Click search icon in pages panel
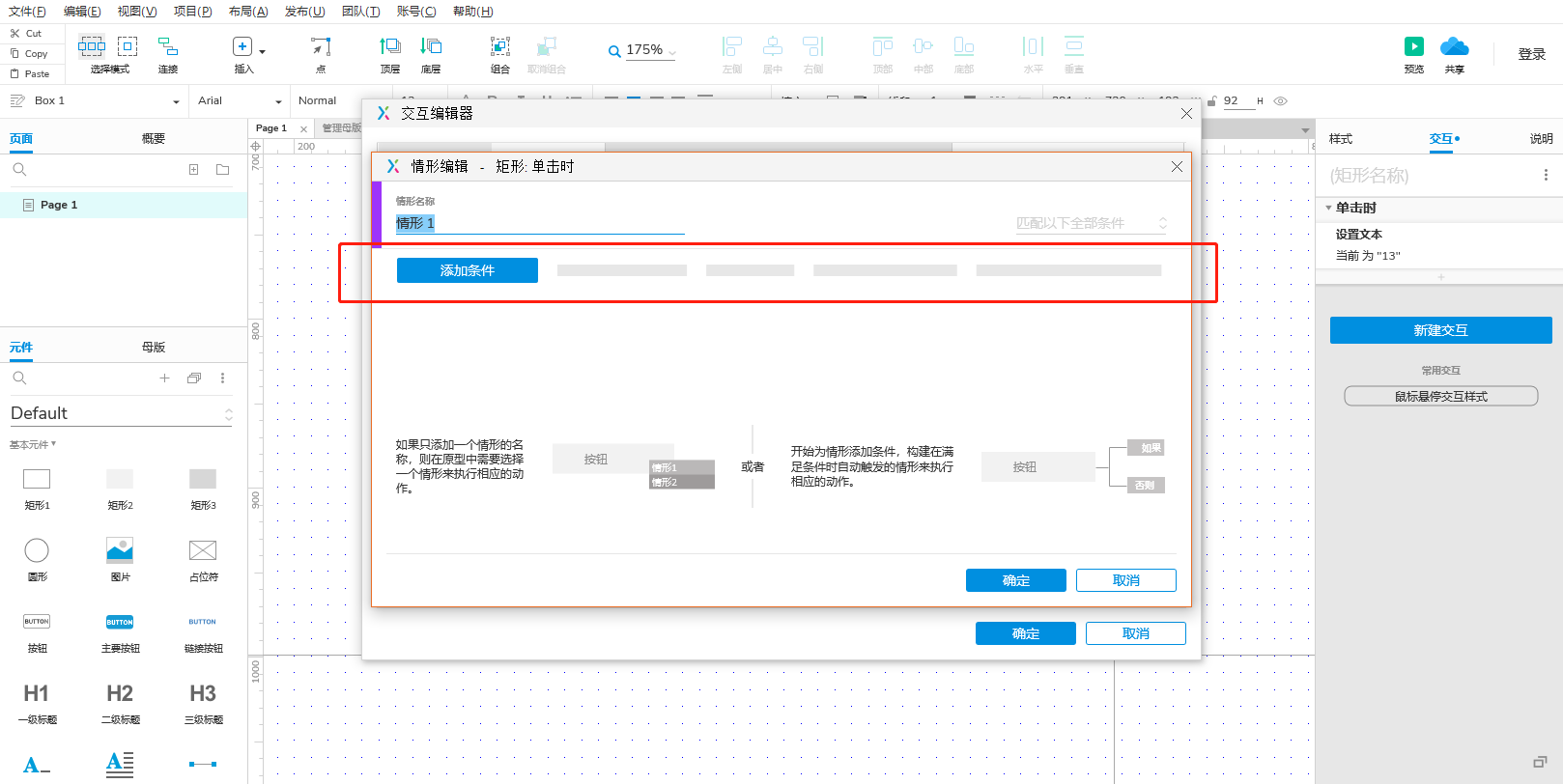This screenshot has height=784, width=1563. [x=19, y=170]
